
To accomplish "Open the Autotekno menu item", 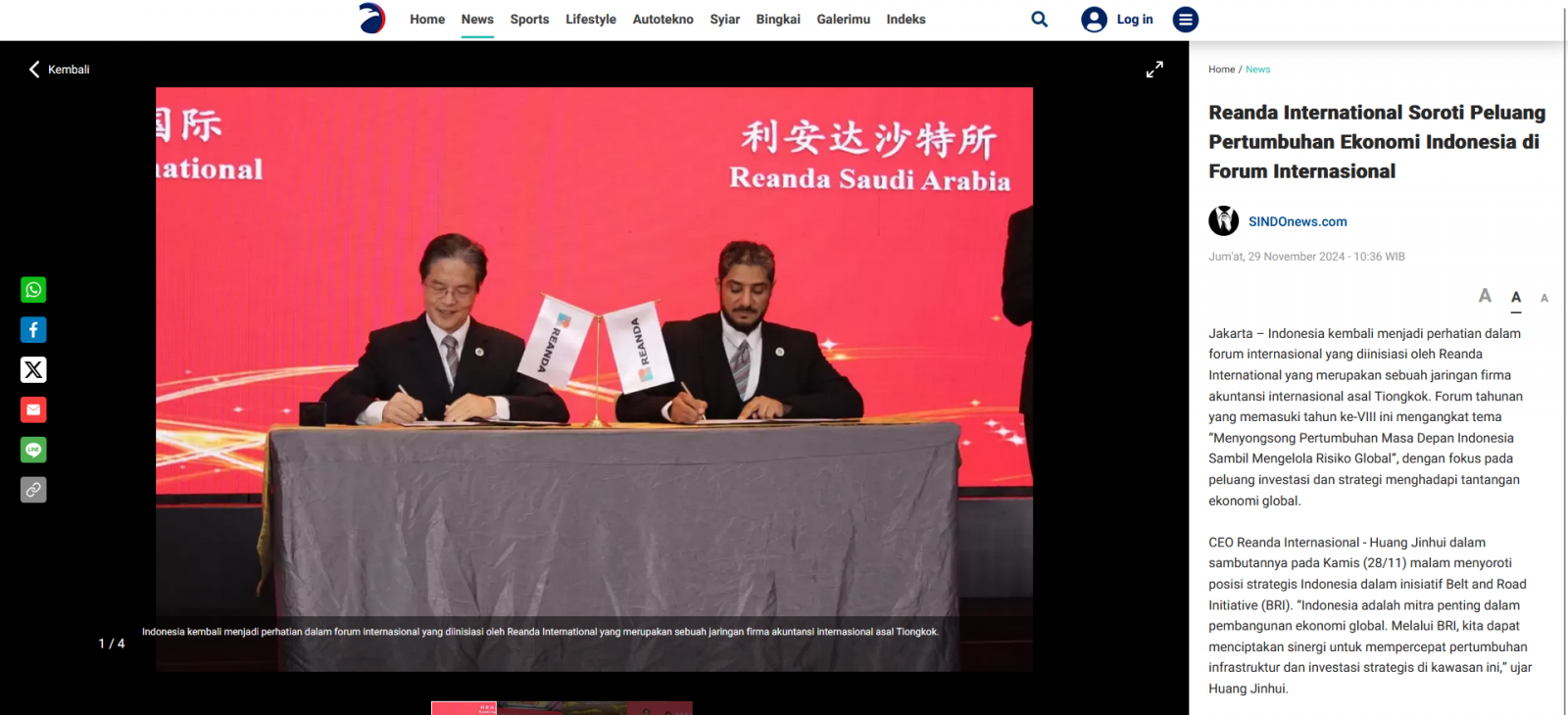I will click(x=662, y=19).
